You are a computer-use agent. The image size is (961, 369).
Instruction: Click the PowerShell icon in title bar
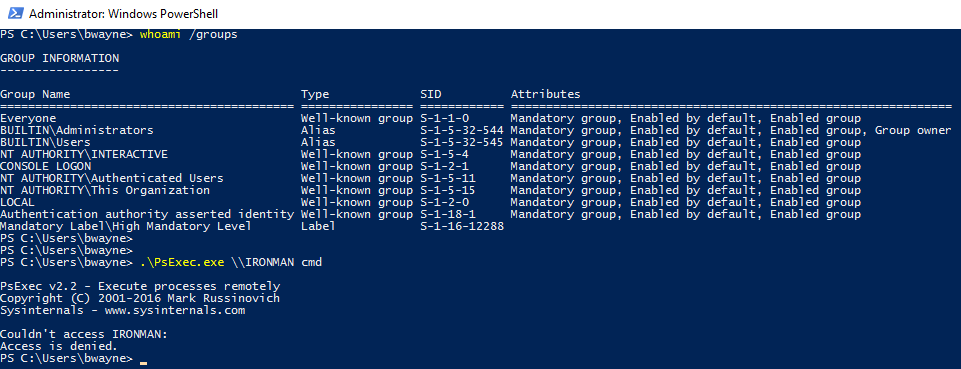click(x=15, y=13)
